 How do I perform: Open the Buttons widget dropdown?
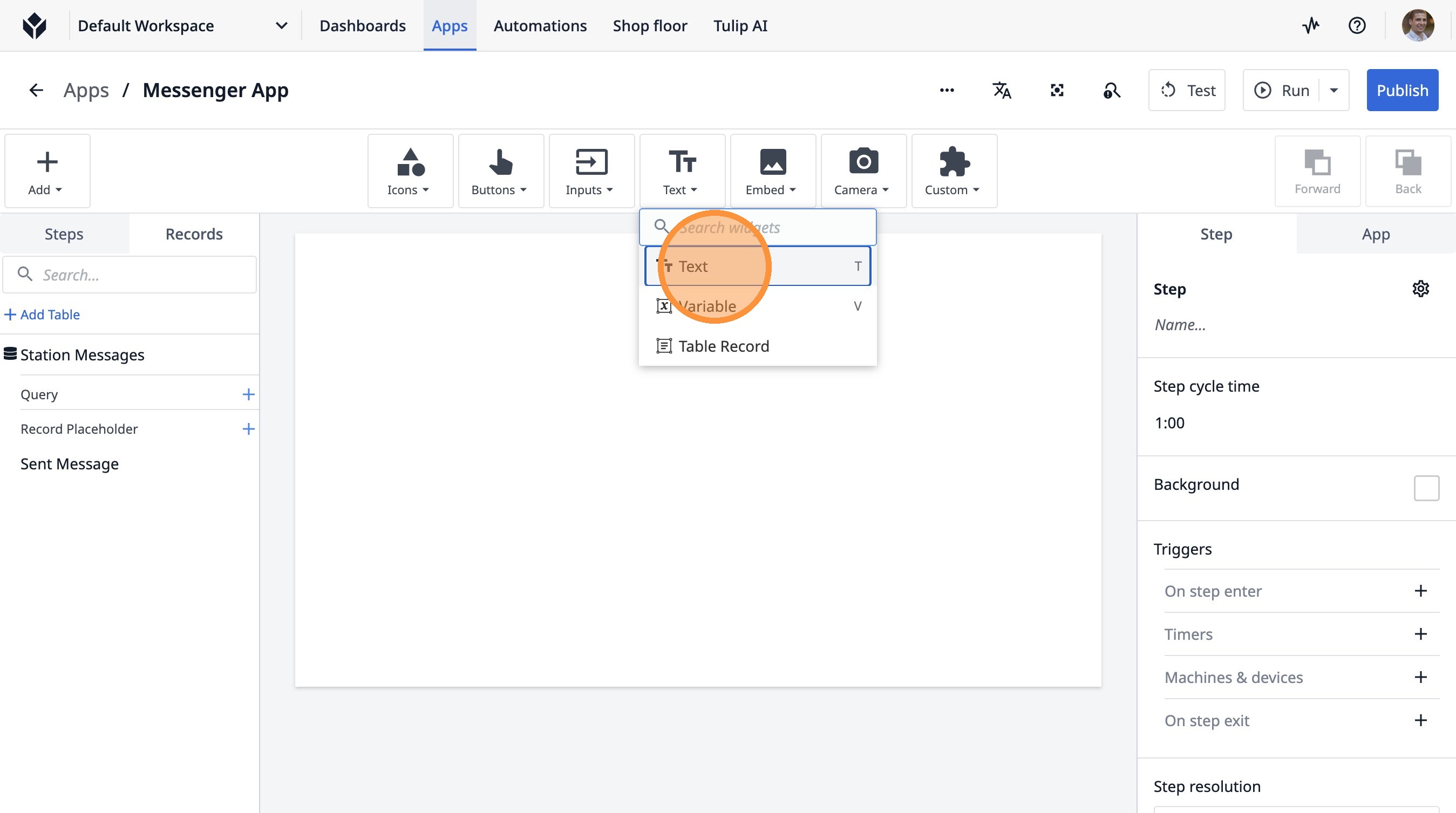(x=500, y=171)
